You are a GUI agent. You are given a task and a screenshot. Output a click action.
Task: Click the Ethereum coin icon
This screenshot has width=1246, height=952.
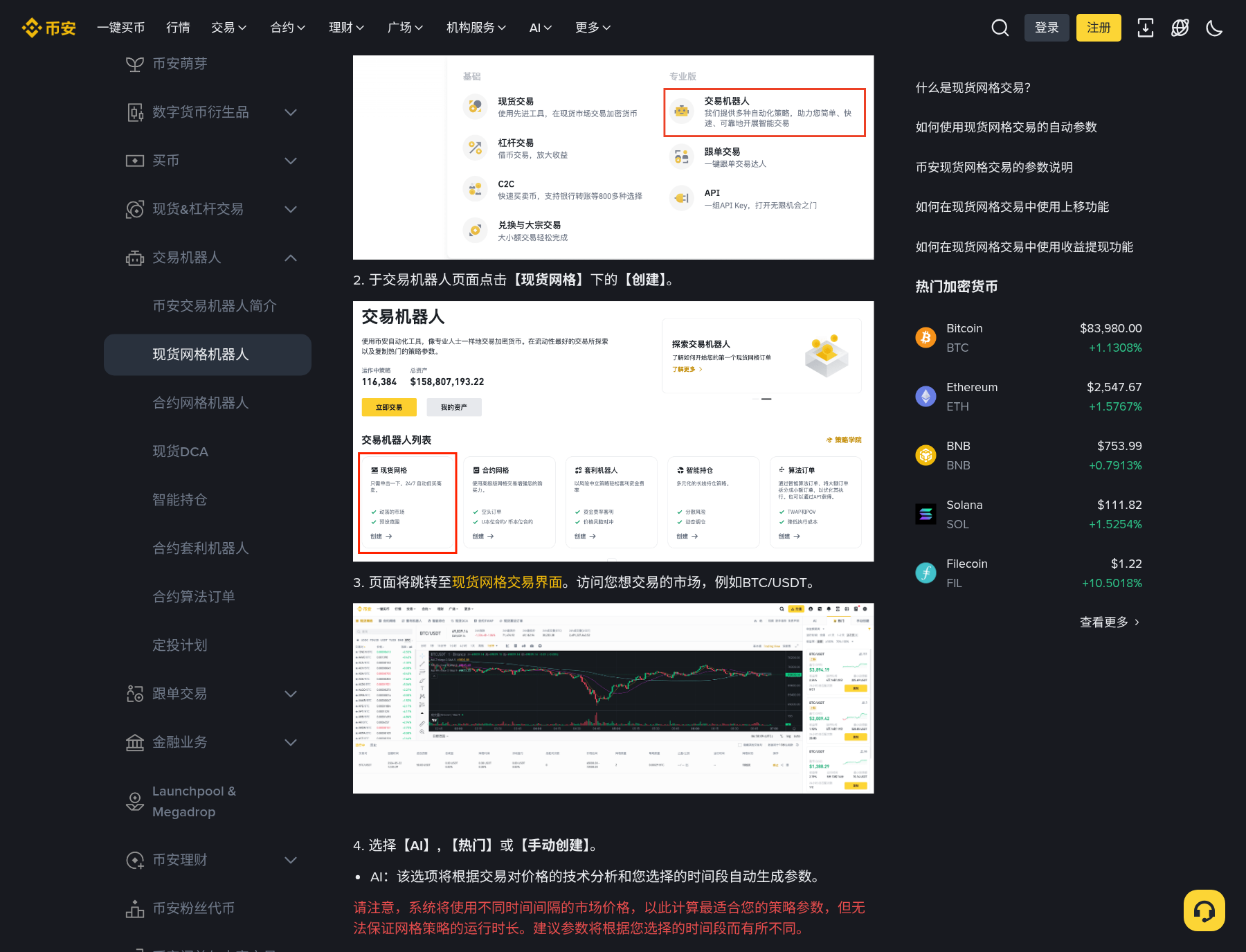coord(926,396)
